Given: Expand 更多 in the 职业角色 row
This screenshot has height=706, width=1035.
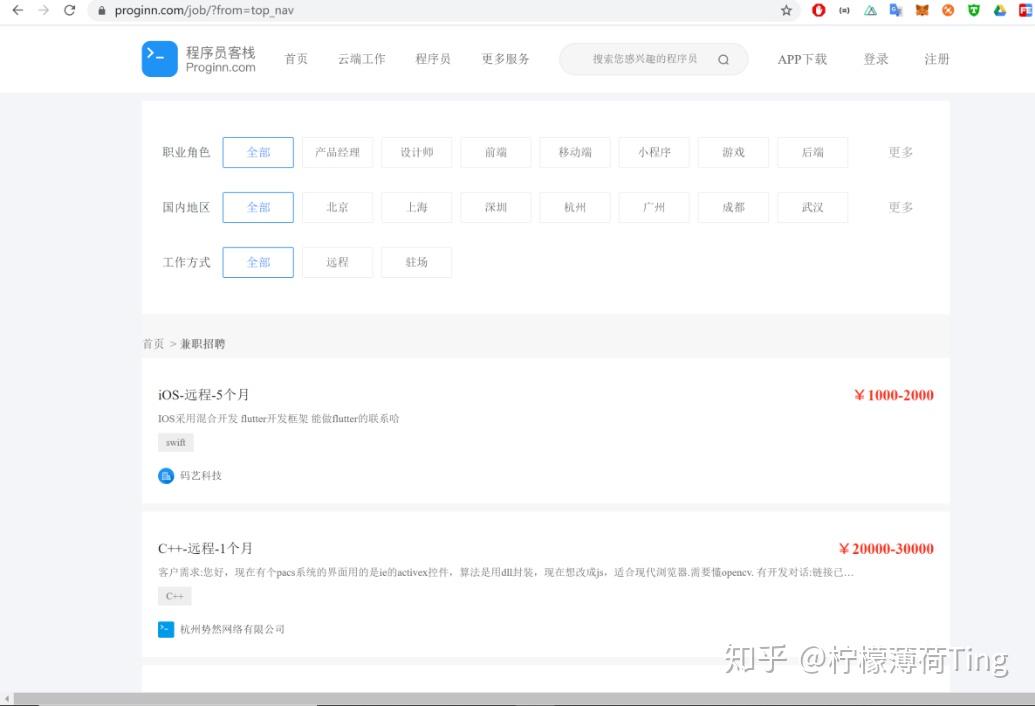Looking at the screenshot, I should [900, 152].
